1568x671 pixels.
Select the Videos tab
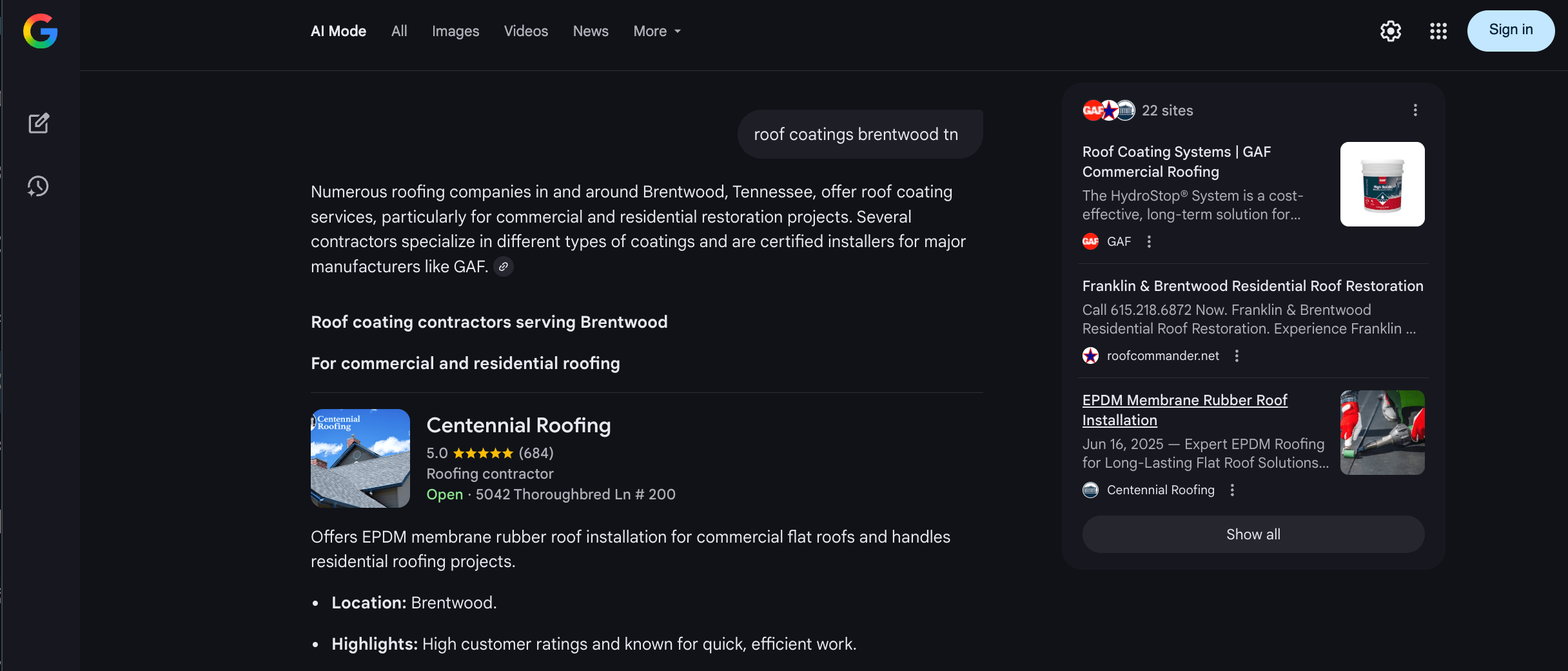click(525, 31)
